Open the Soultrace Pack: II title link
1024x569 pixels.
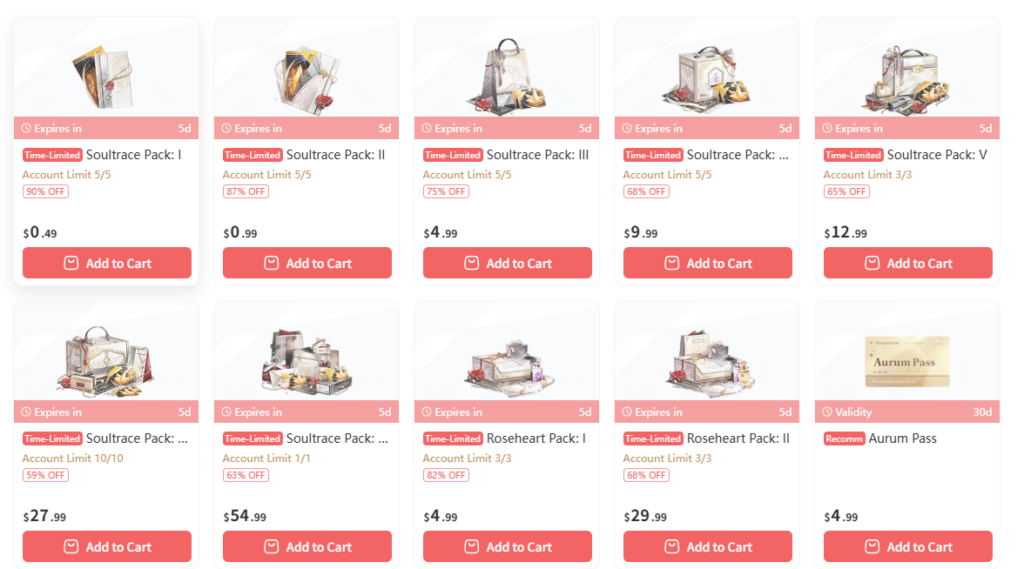pyautogui.click(x=336, y=155)
